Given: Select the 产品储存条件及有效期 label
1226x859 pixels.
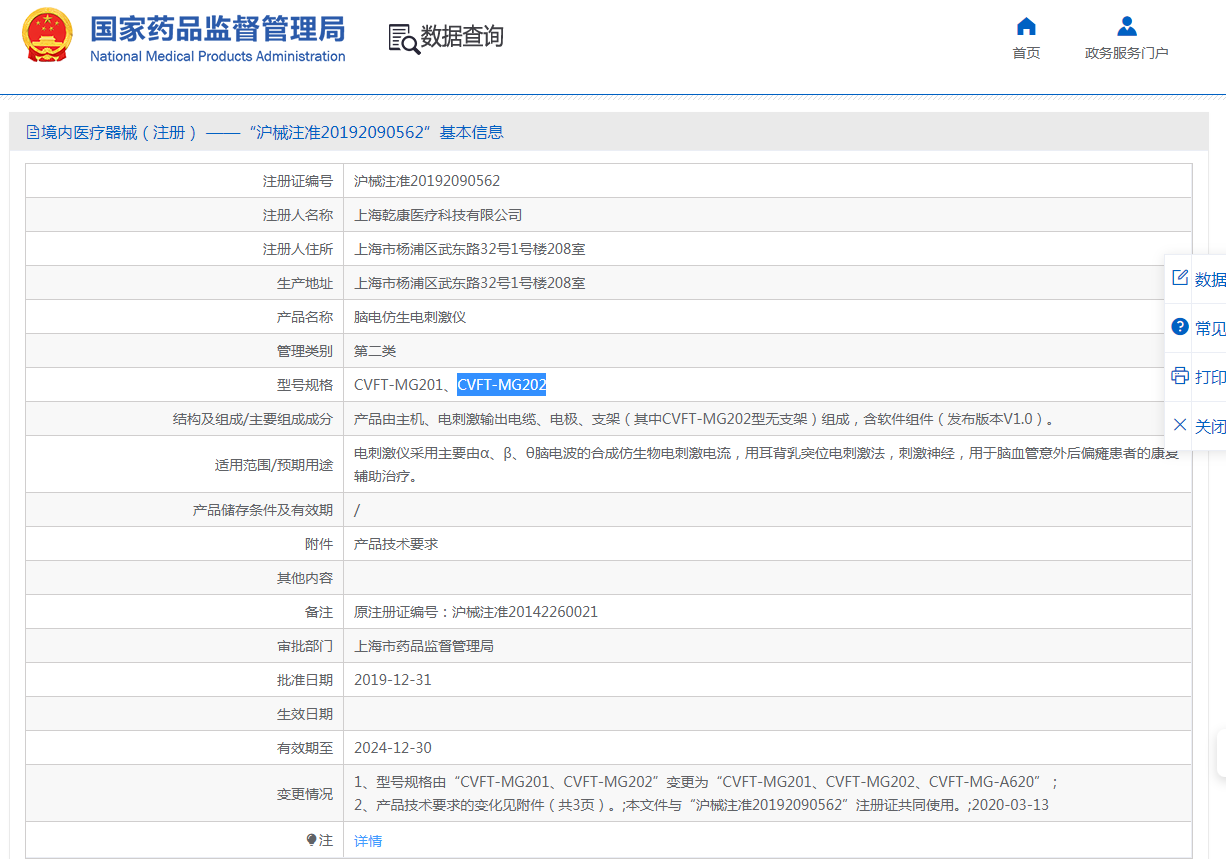Looking at the screenshot, I should pos(262,510).
